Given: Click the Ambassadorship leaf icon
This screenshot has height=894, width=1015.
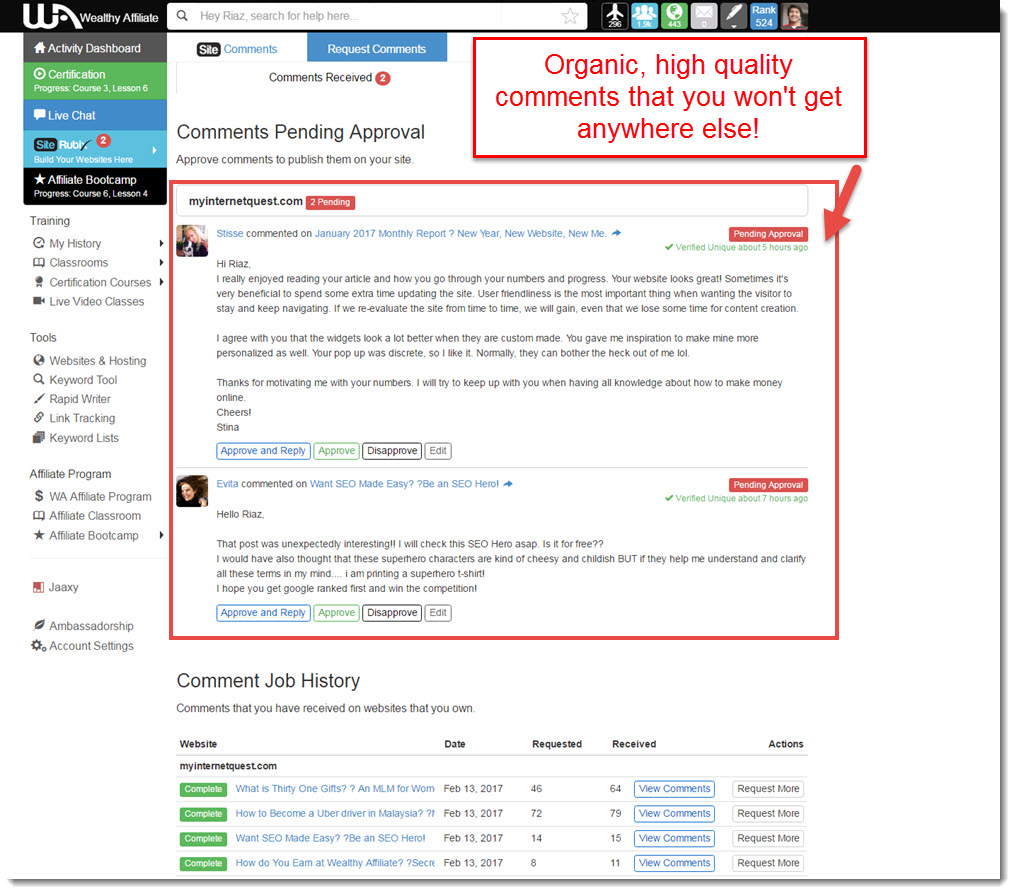Looking at the screenshot, I should (39, 625).
